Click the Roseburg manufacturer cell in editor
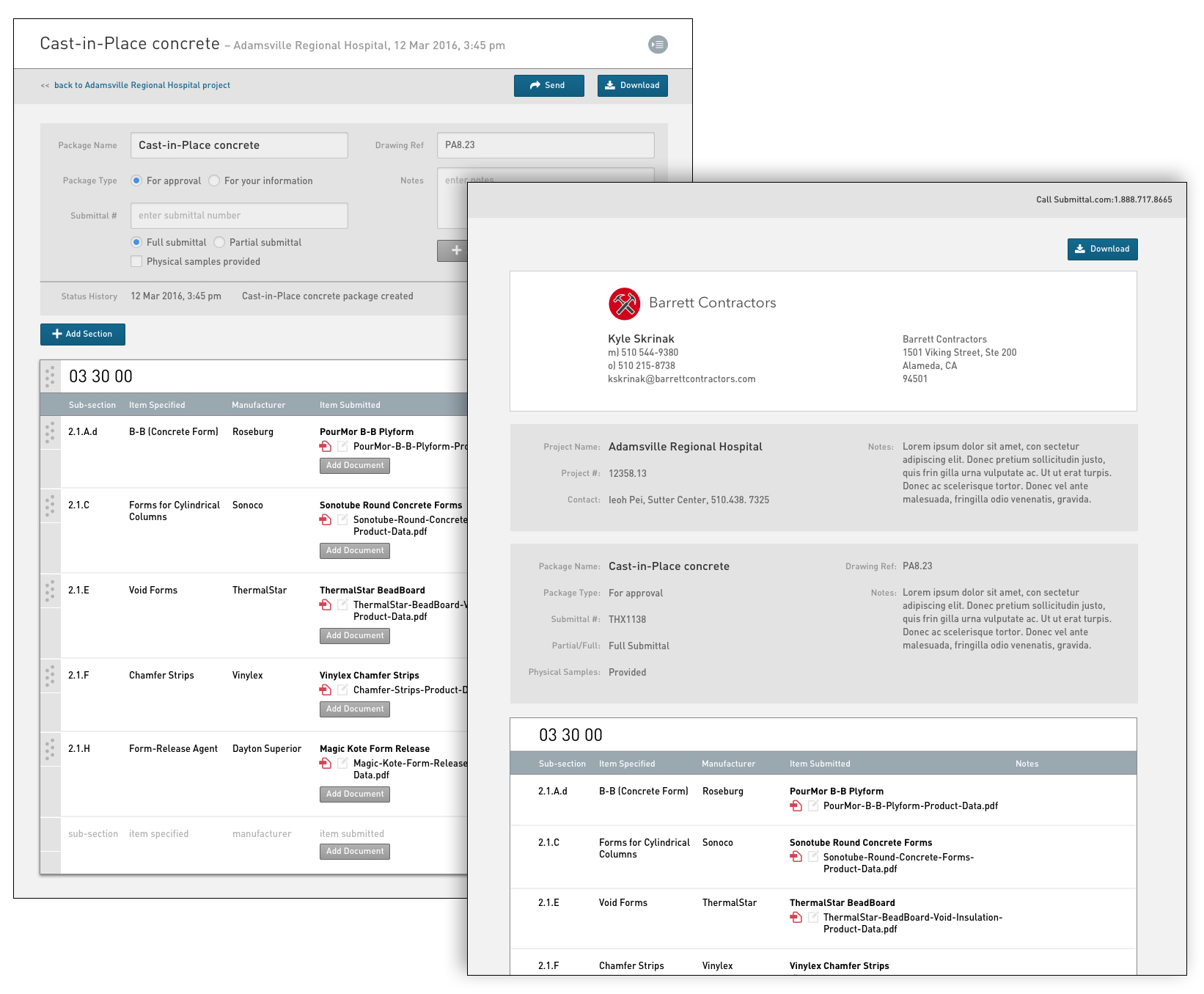 [x=253, y=432]
